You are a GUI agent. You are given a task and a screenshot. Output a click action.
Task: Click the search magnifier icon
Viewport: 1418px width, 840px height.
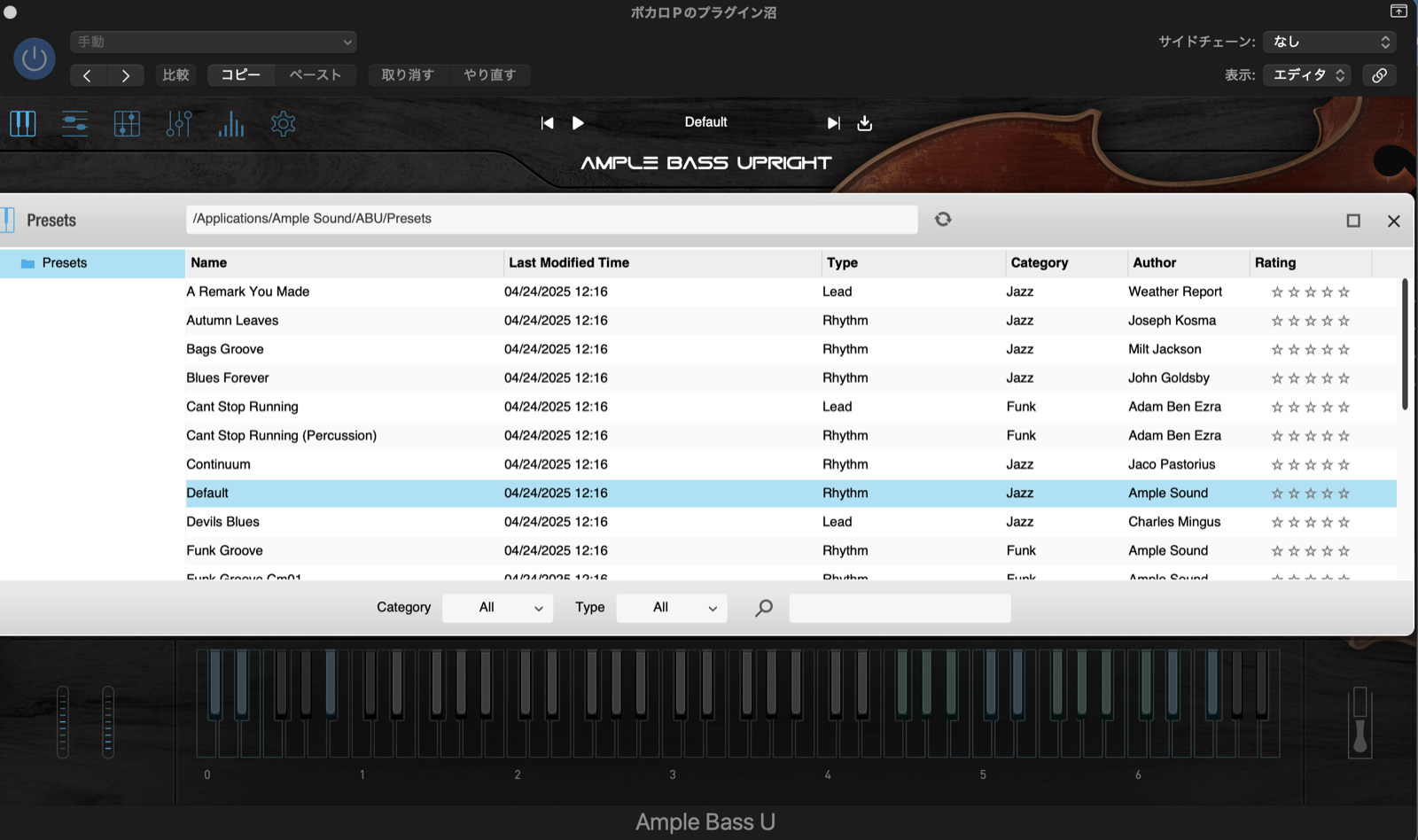(x=763, y=608)
